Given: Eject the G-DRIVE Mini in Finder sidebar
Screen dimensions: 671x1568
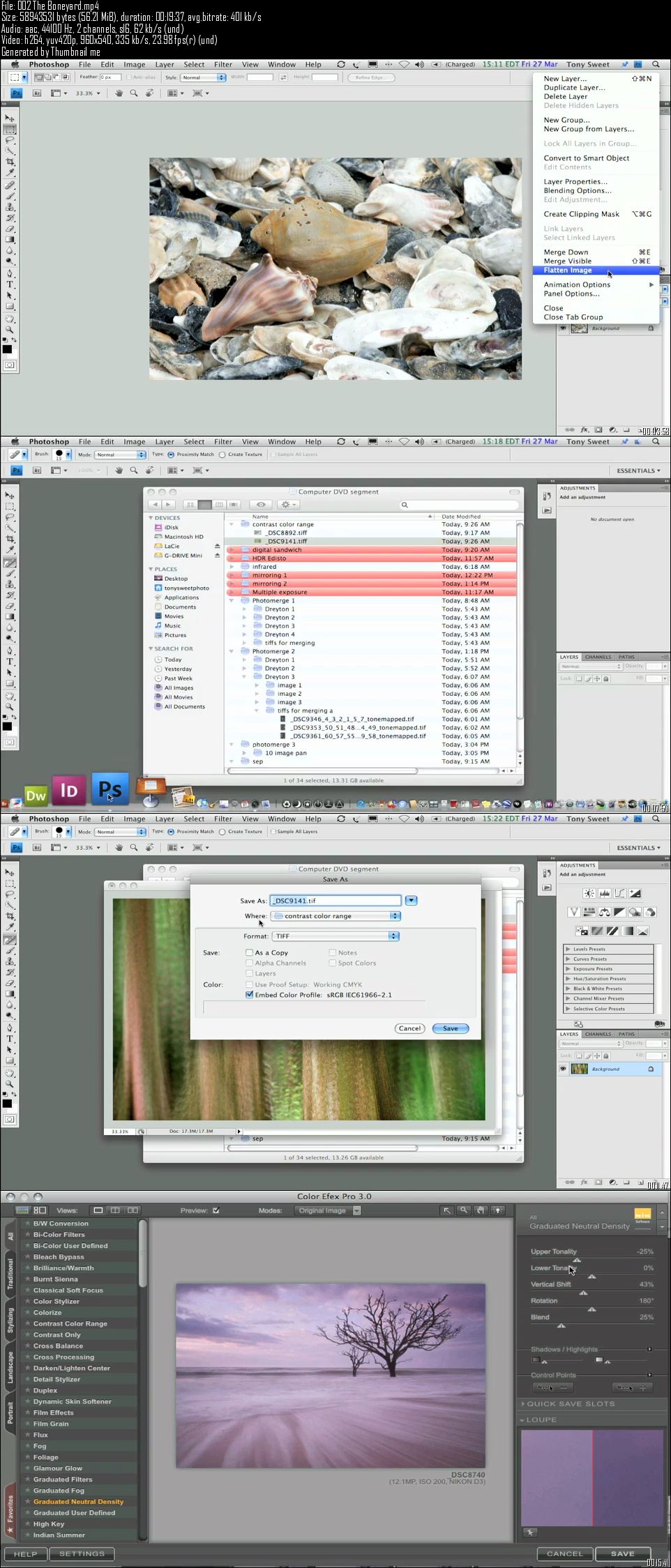Looking at the screenshot, I should pos(217,556).
